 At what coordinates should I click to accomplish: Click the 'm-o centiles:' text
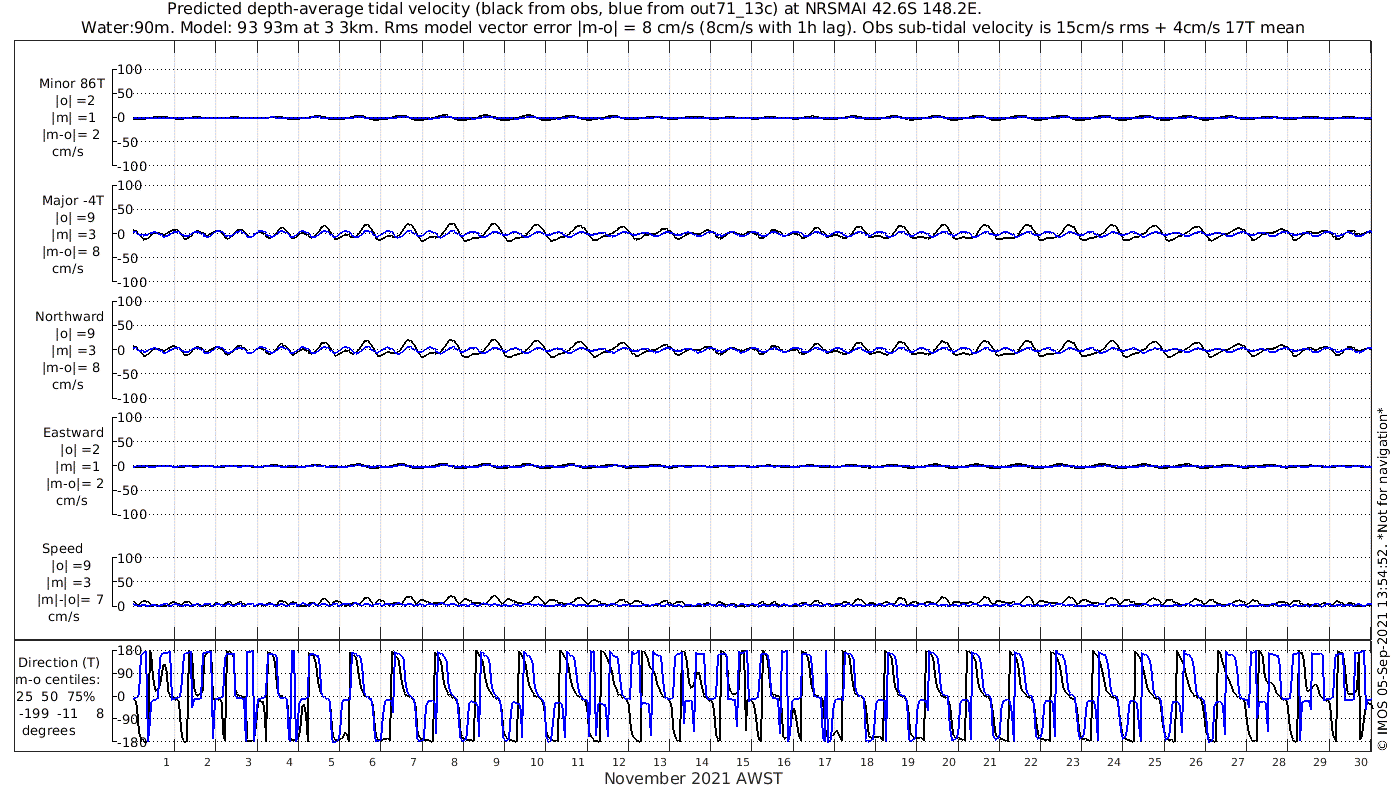click(x=57, y=679)
